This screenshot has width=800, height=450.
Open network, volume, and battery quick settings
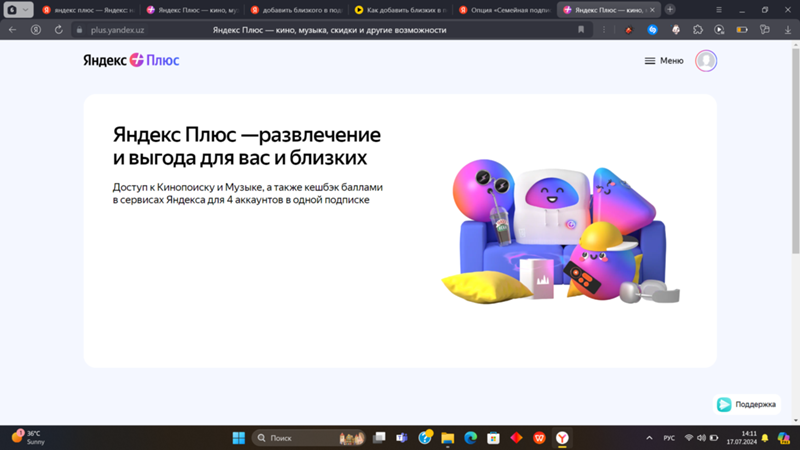(702, 438)
